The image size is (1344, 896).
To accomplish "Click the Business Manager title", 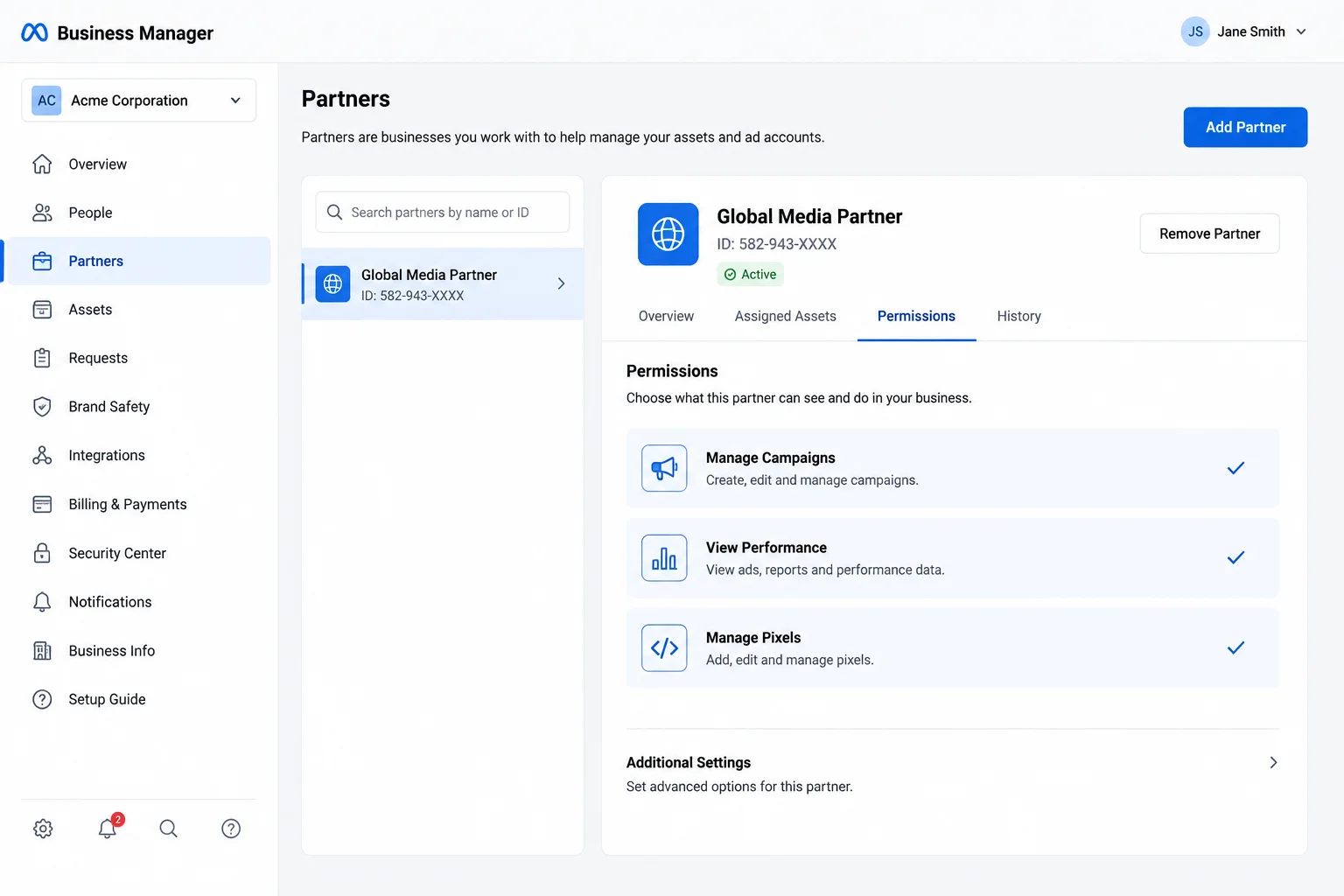I will 135,33.
